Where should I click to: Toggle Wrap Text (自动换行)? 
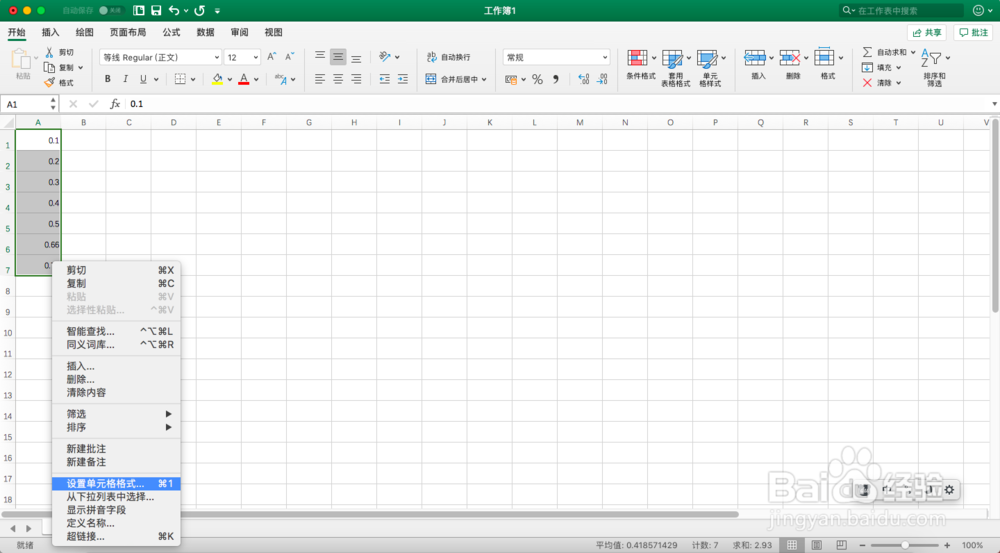[449, 57]
